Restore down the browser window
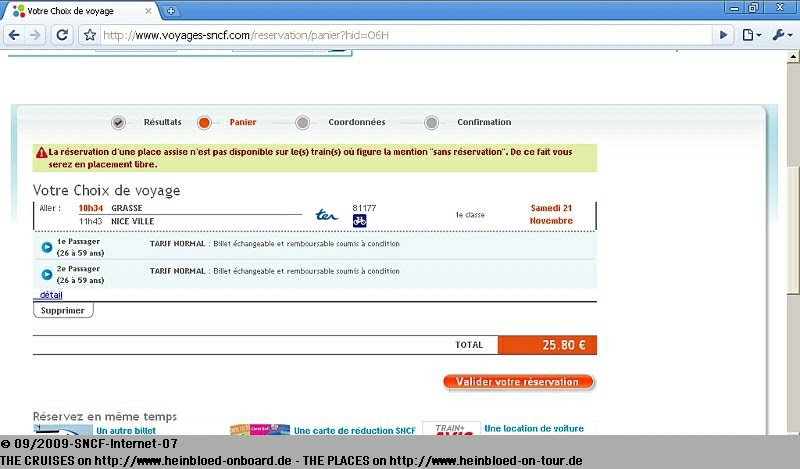The width and height of the screenshot is (800, 469). click(x=753, y=8)
